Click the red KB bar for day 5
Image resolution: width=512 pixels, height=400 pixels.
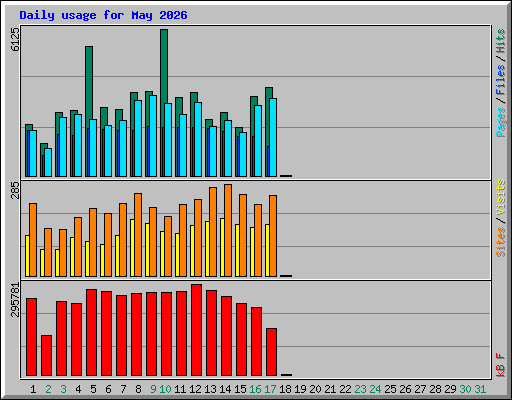pos(92,332)
